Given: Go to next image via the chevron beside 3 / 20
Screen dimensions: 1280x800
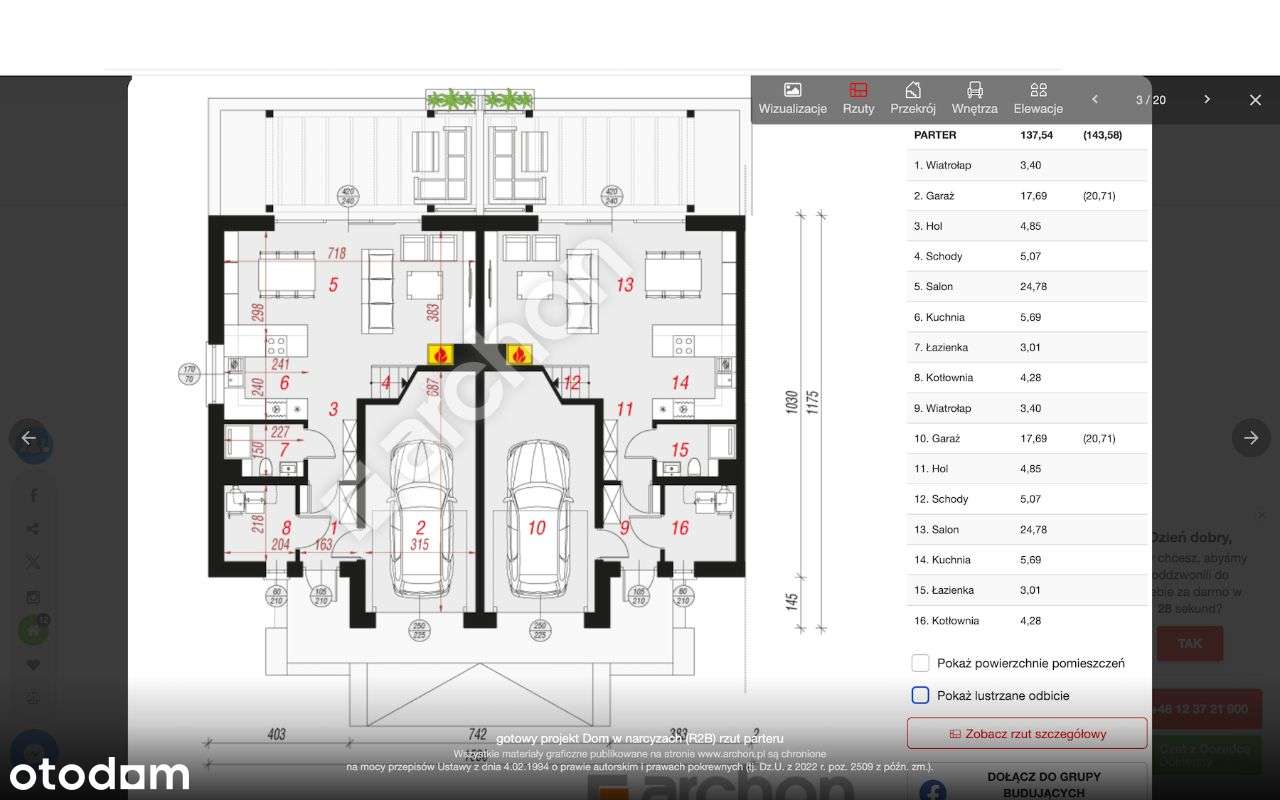Looking at the screenshot, I should [1207, 99].
